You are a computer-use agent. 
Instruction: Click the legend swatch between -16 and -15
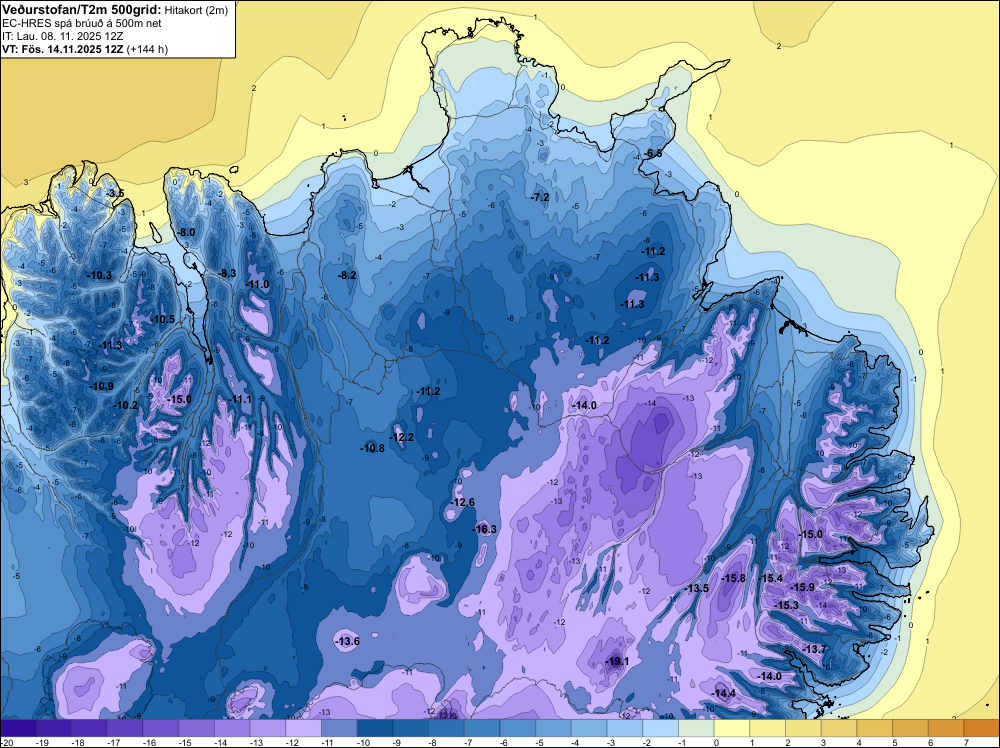(x=161, y=728)
